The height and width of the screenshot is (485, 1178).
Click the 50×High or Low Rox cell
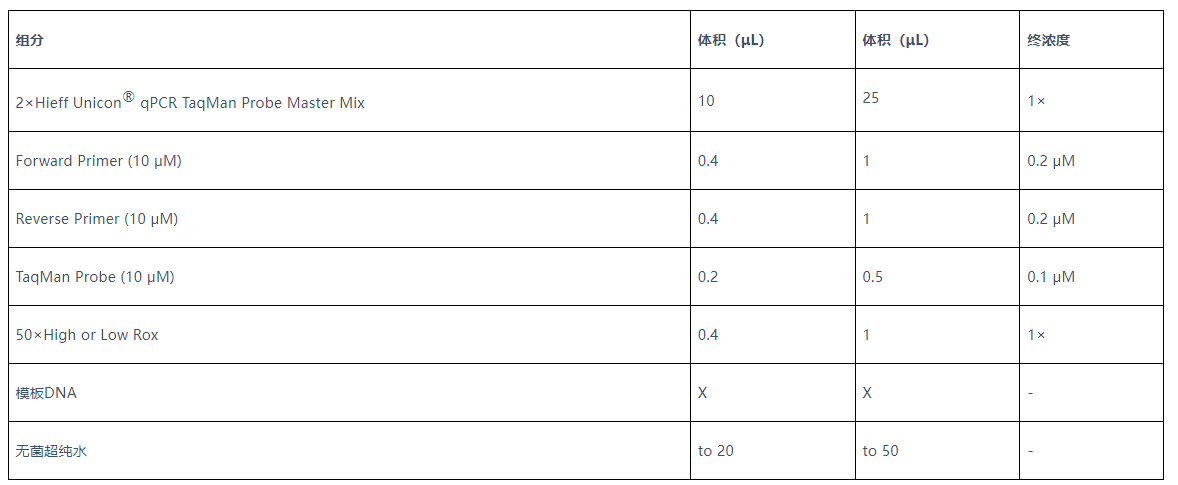(87, 335)
